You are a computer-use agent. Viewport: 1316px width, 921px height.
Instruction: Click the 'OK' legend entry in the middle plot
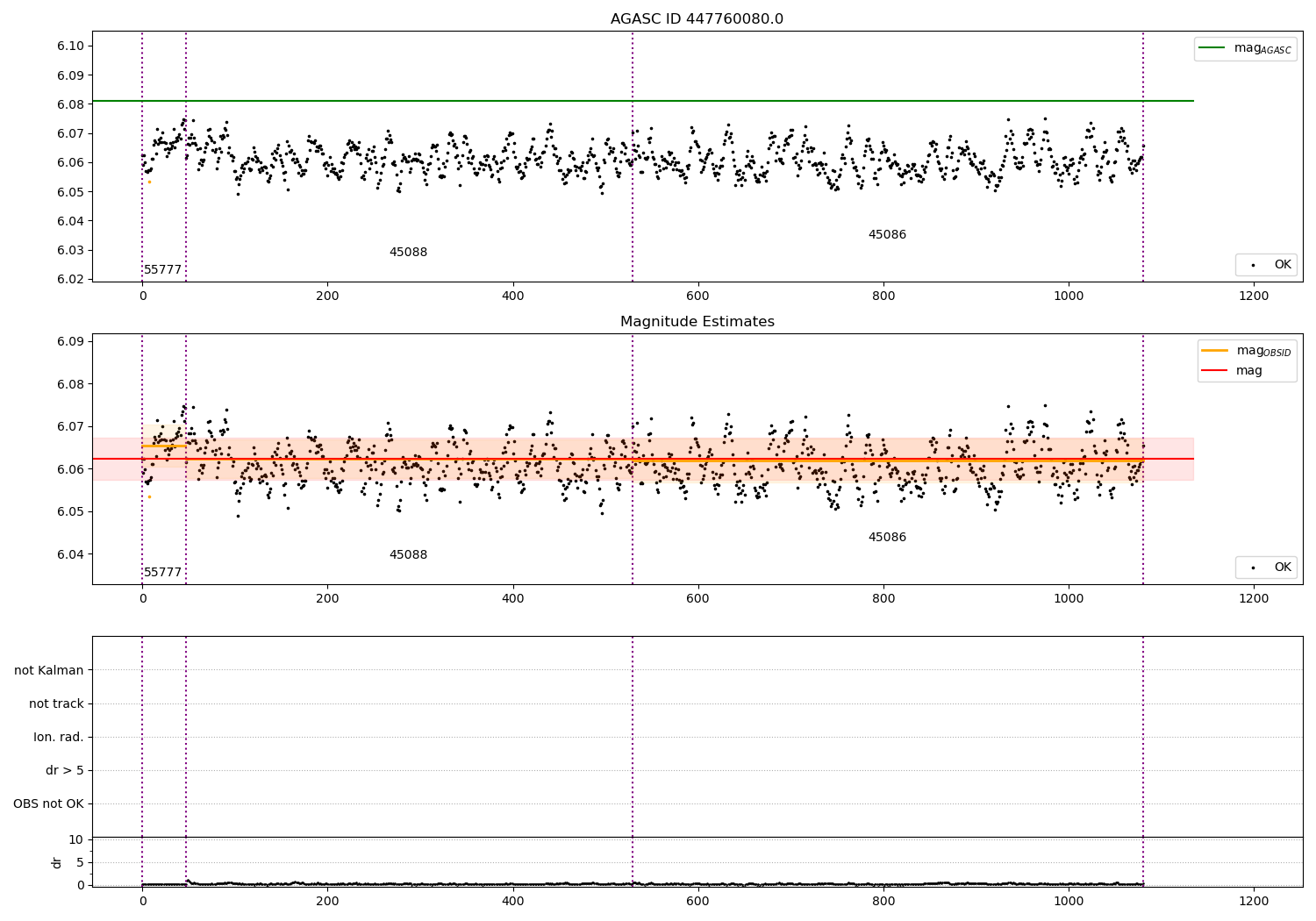(1283, 567)
